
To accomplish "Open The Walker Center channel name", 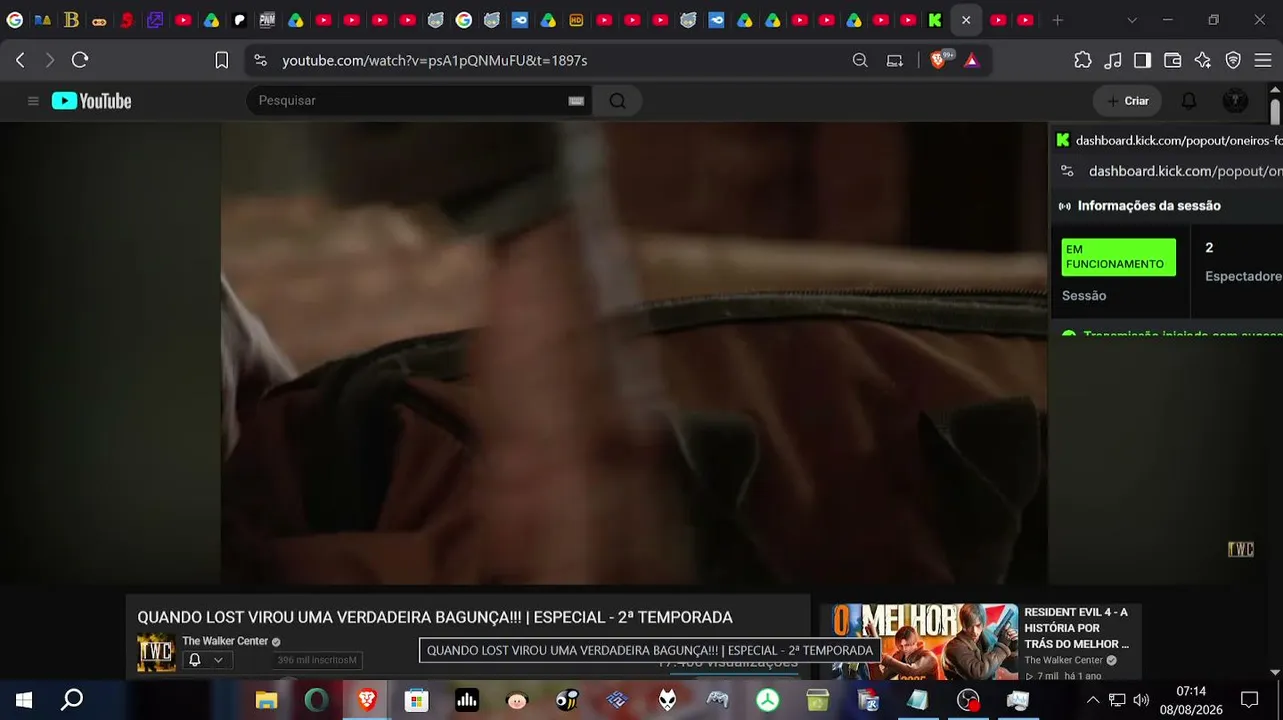I will point(225,641).
